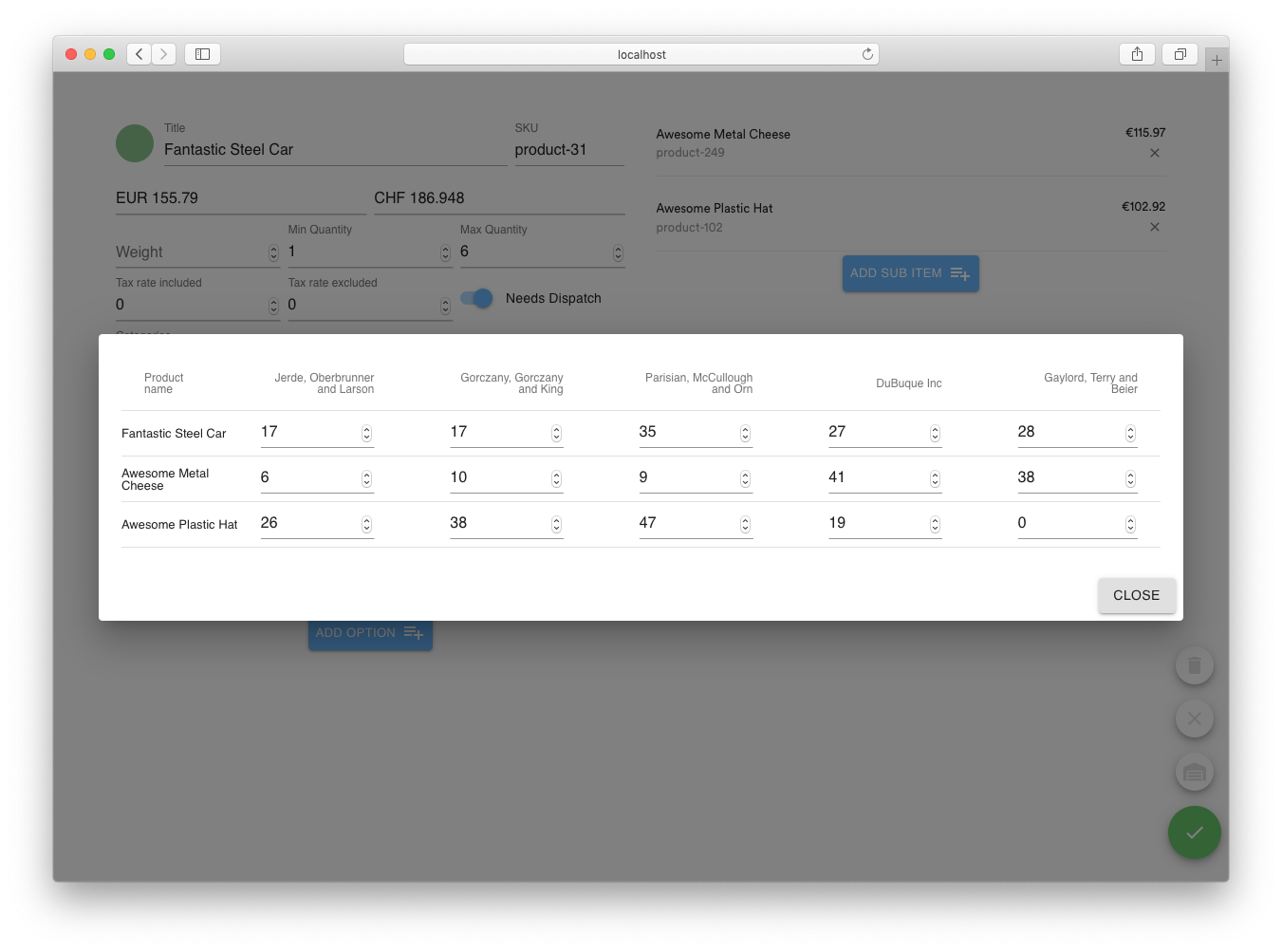This screenshot has width=1282, height=952.
Task: Step Awesome Metal Cheese Jerde stock spinner
Action: tap(366, 479)
